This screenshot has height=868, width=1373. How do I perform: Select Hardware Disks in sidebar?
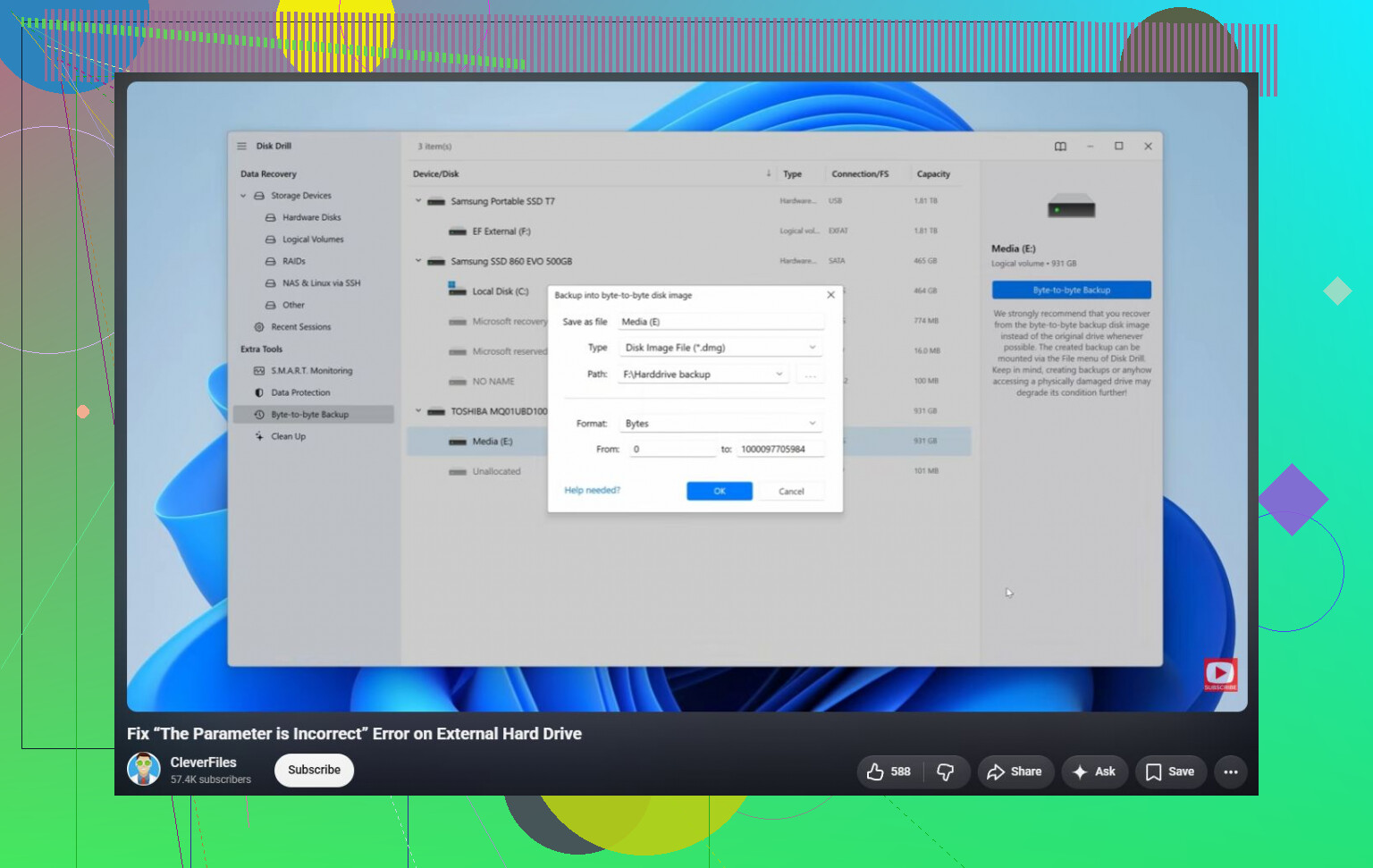click(311, 217)
